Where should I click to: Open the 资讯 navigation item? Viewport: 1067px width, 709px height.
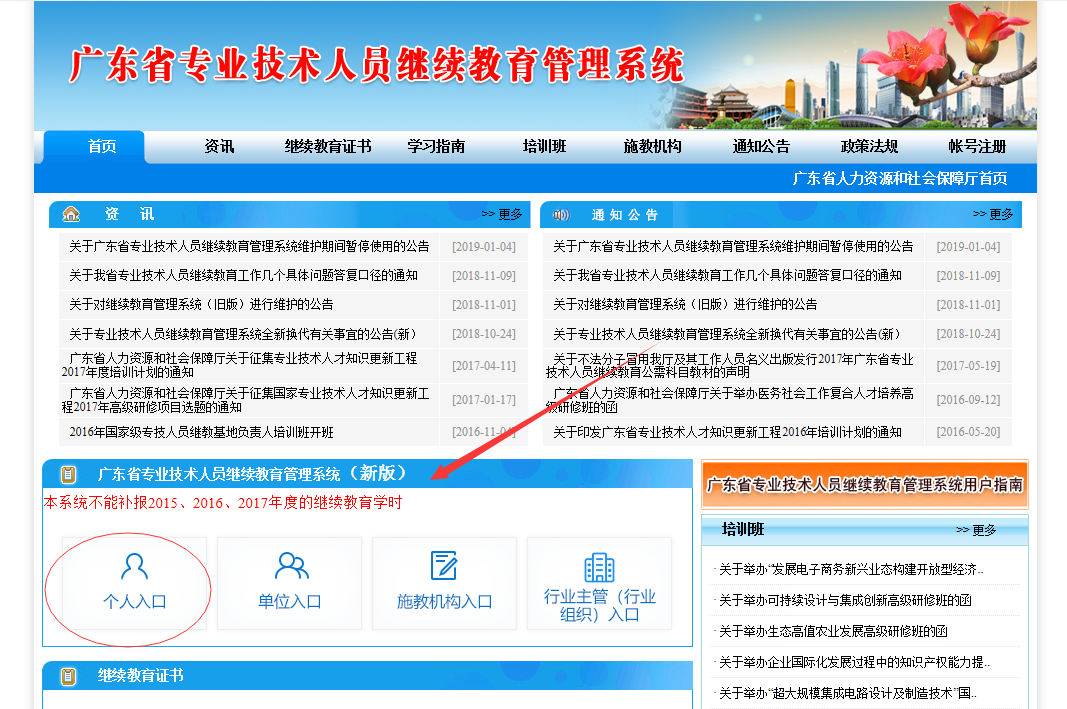(x=219, y=146)
